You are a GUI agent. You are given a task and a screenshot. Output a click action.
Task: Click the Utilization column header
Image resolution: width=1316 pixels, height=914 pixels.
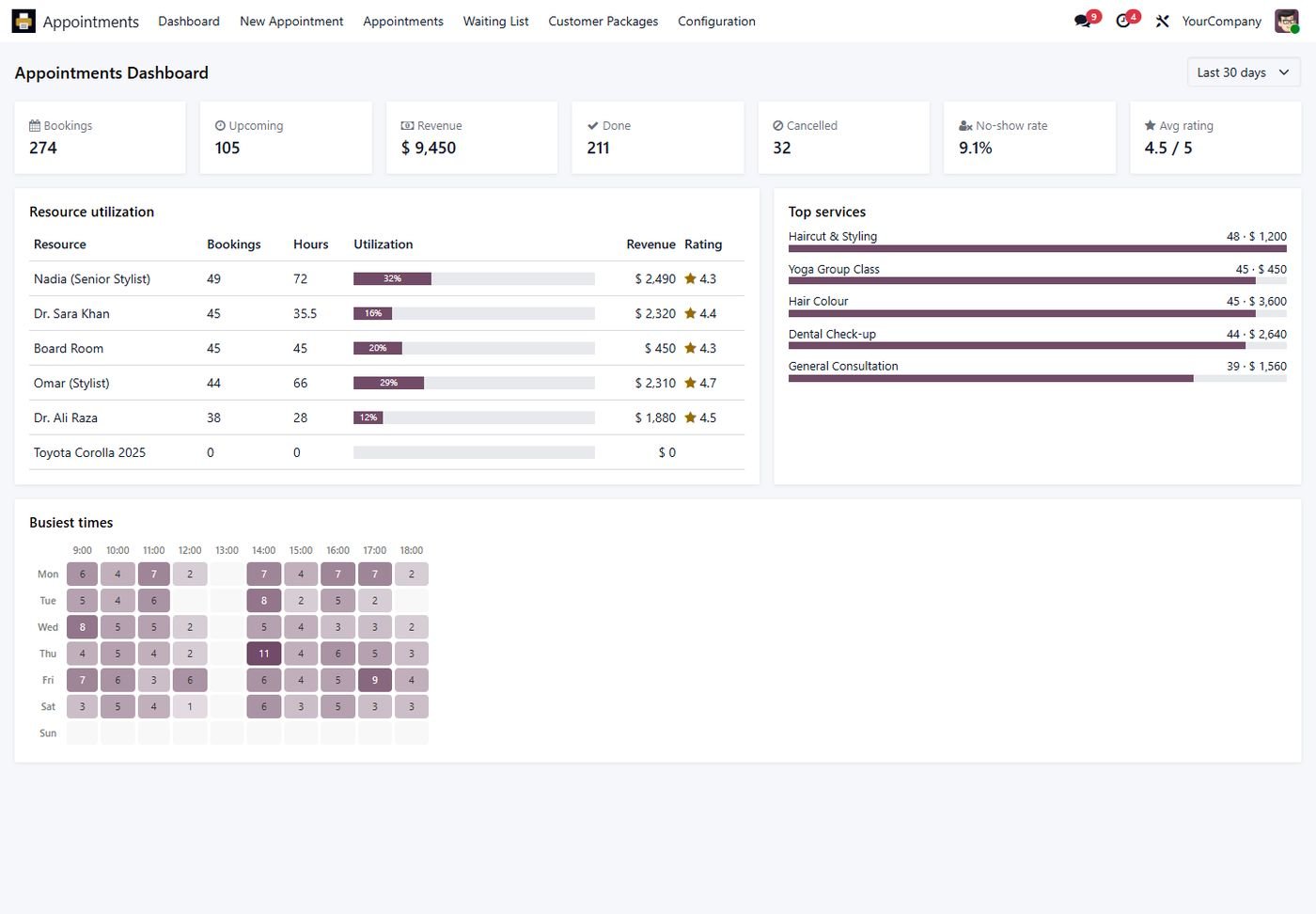click(383, 244)
